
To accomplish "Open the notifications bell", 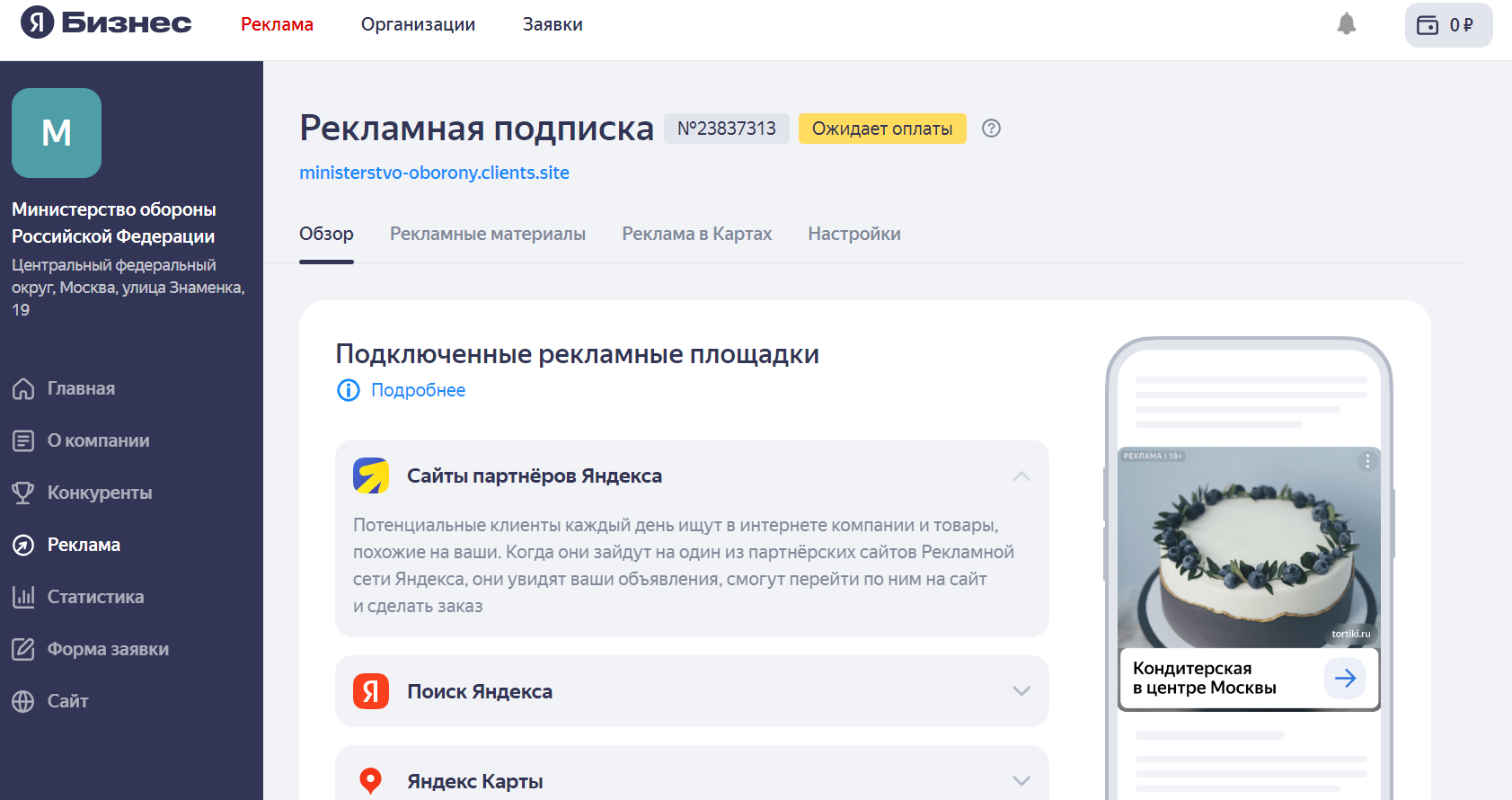I will (1346, 24).
